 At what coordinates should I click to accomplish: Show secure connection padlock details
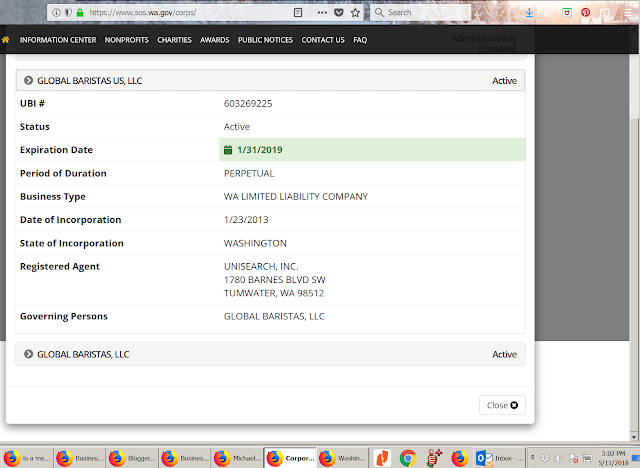pyautogui.click(x=80, y=13)
